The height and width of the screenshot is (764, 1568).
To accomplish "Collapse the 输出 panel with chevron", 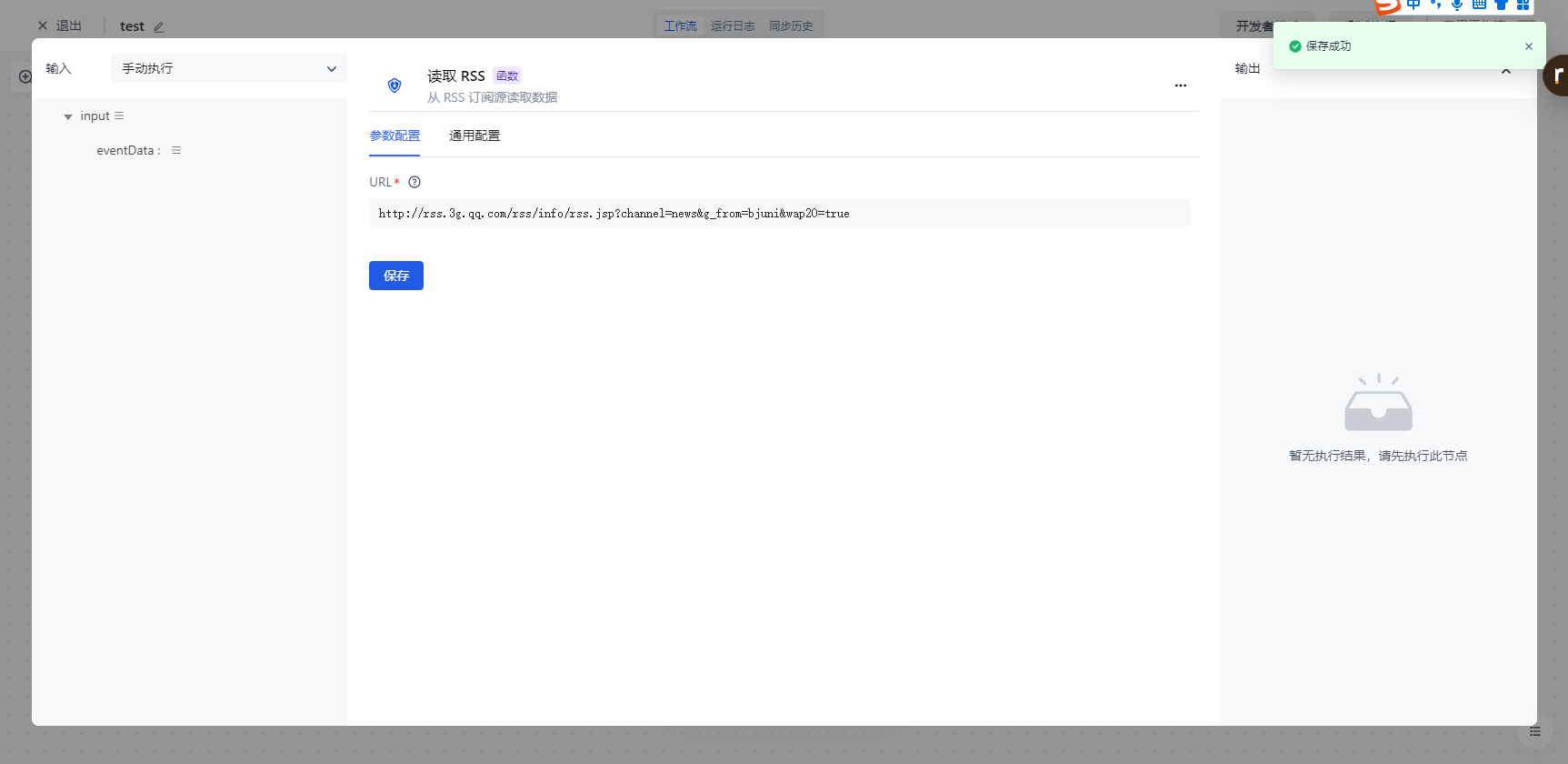I will click(1506, 71).
